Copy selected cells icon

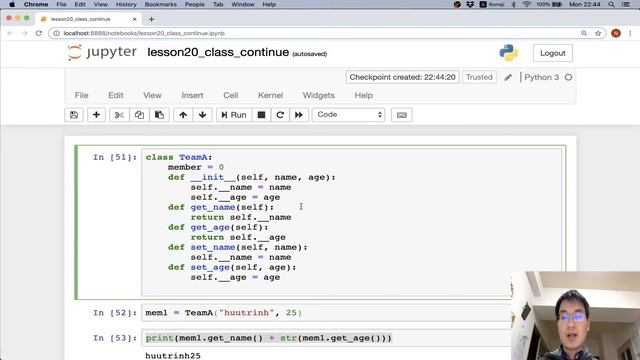pyautogui.click(x=139, y=115)
